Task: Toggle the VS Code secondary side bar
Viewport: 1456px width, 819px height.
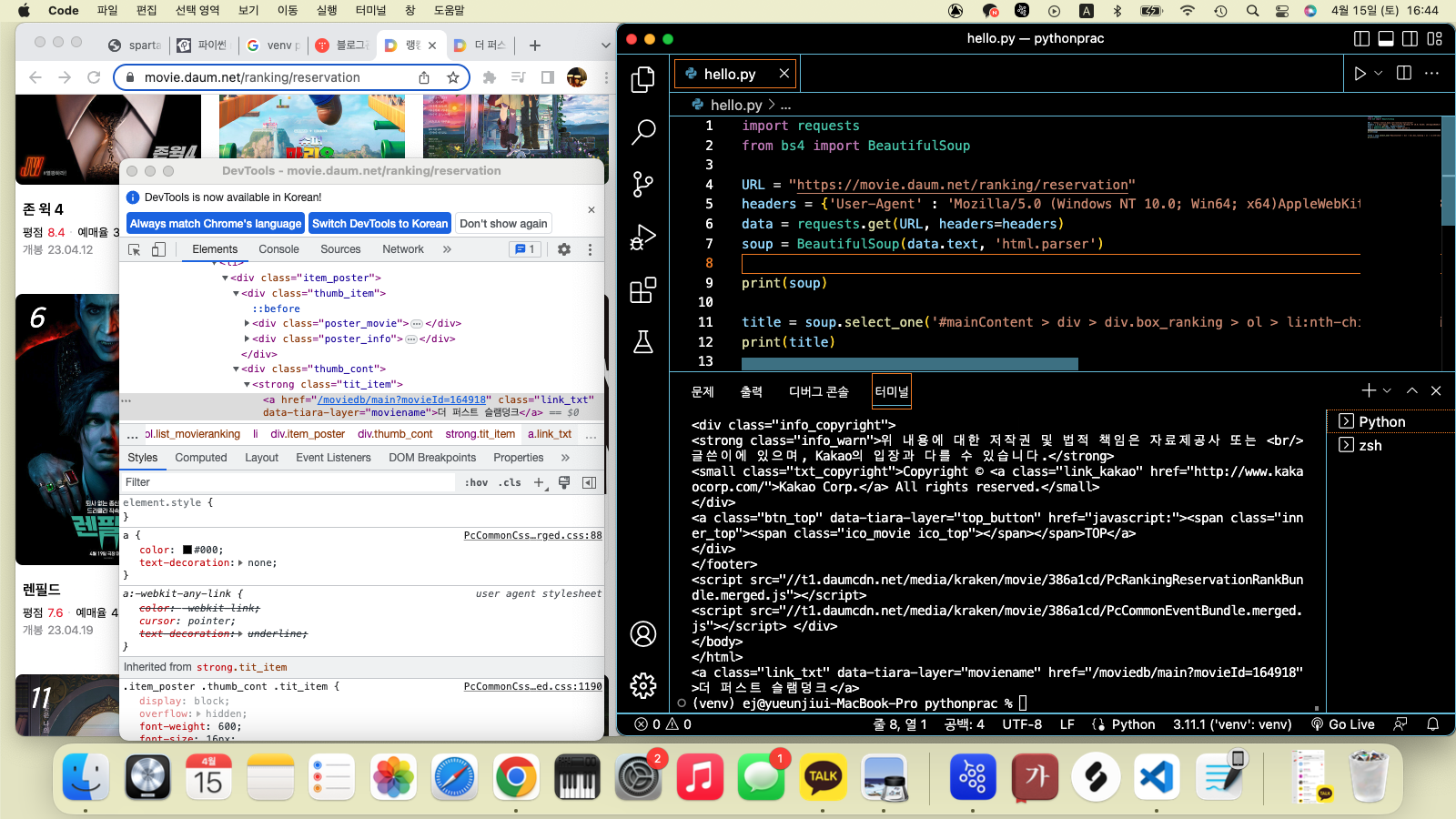Action: pos(1410,38)
